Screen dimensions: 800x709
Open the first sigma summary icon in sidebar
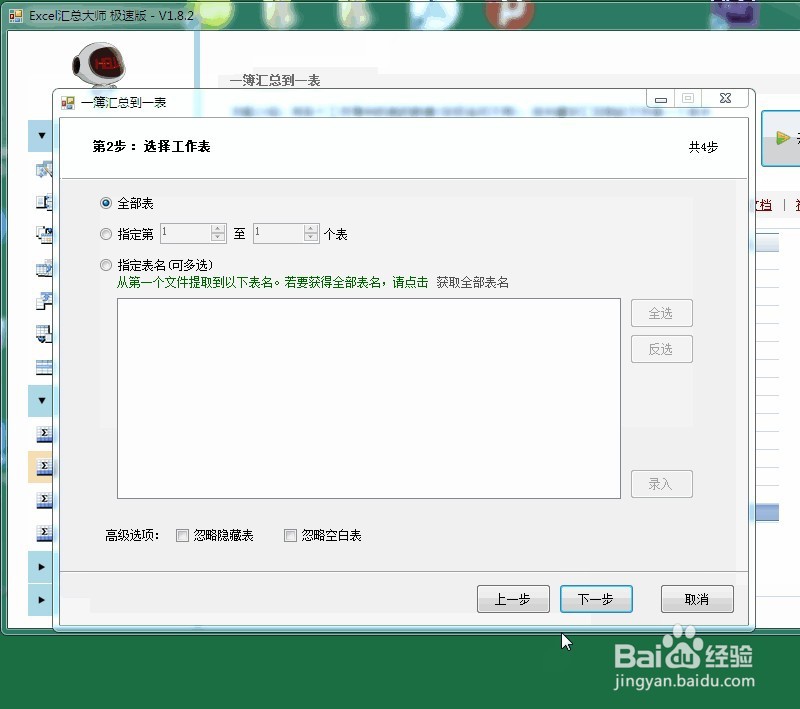[x=44, y=434]
